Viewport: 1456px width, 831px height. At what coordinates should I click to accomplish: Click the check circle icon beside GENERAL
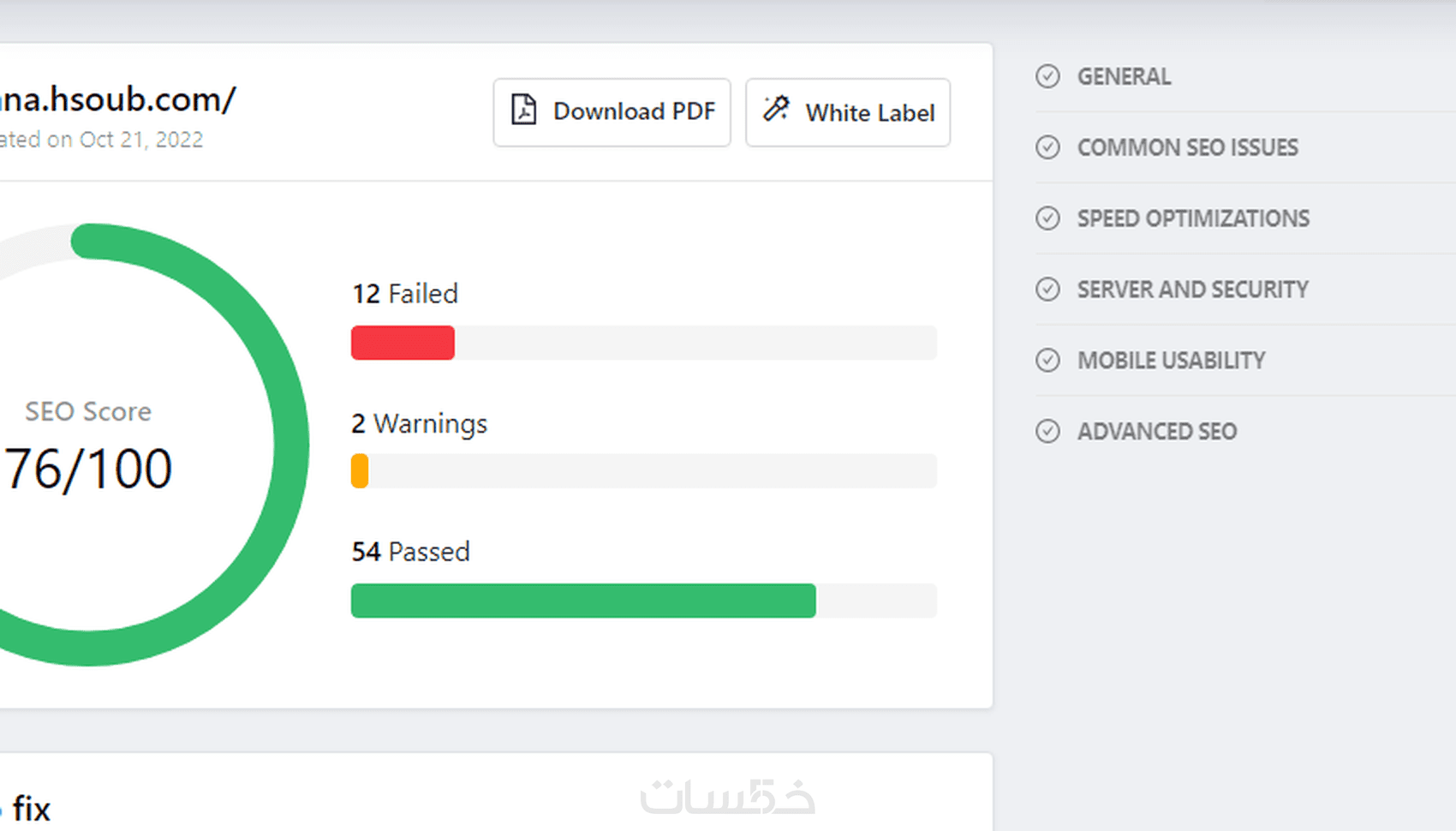(1047, 76)
